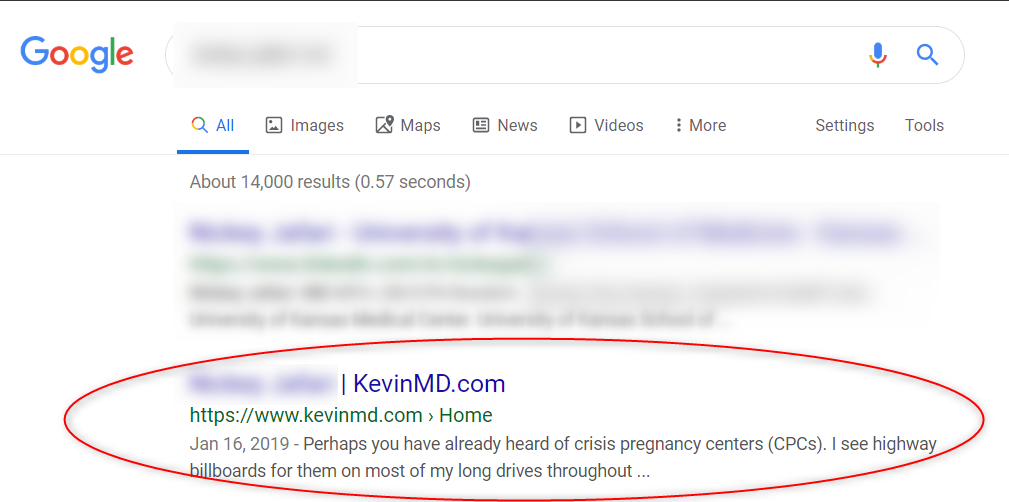Viewport: 1009px width, 502px height.
Task: Click the magnifier icon beside All
Action: tap(199, 125)
